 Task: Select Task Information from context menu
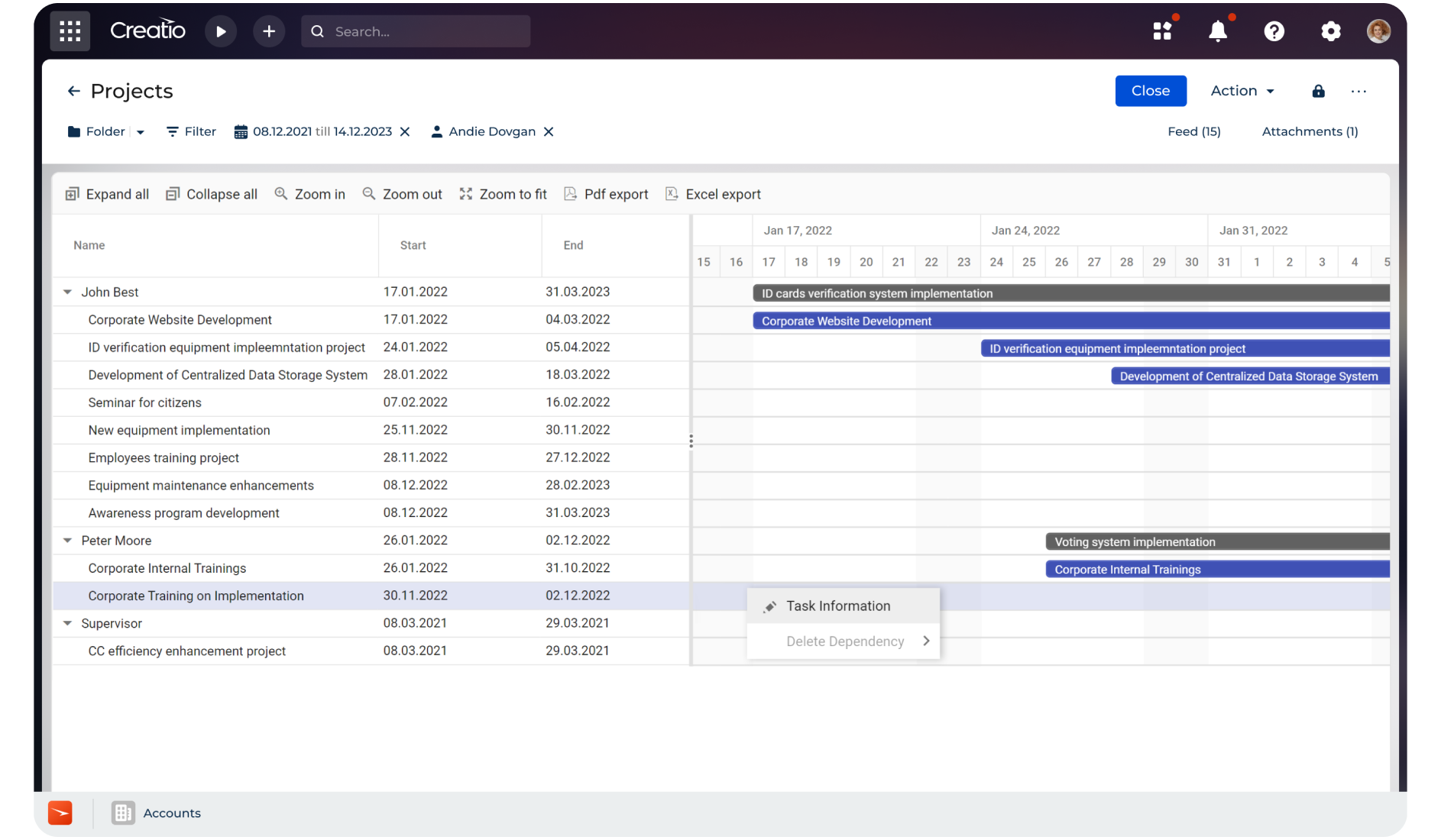[838, 606]
